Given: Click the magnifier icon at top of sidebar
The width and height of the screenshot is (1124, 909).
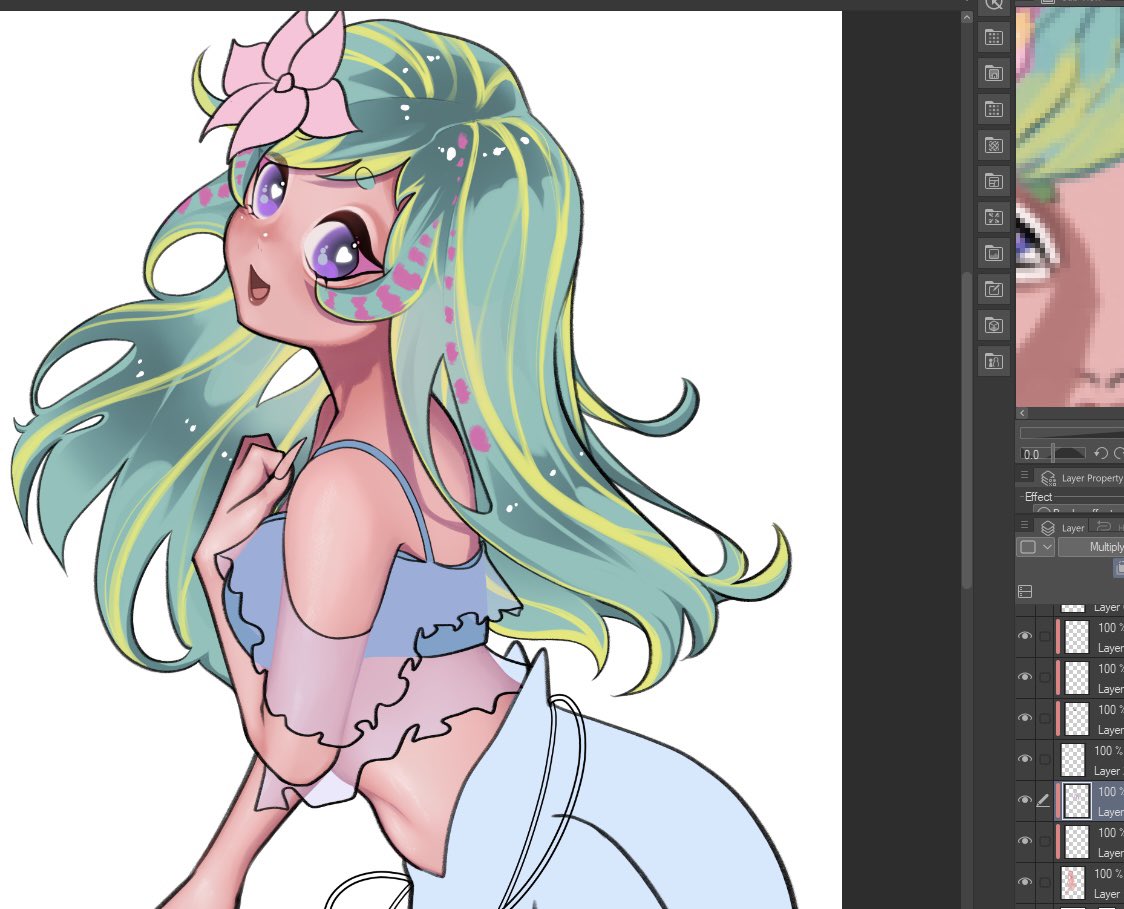Looking at the screenshot, I should click(994, 6).
